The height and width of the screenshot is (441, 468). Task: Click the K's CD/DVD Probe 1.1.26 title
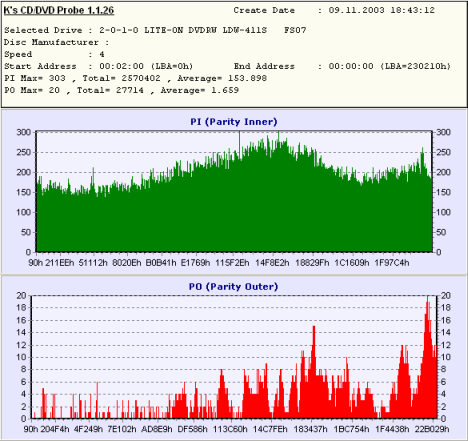pyautogui.click(x=59, y=10)
